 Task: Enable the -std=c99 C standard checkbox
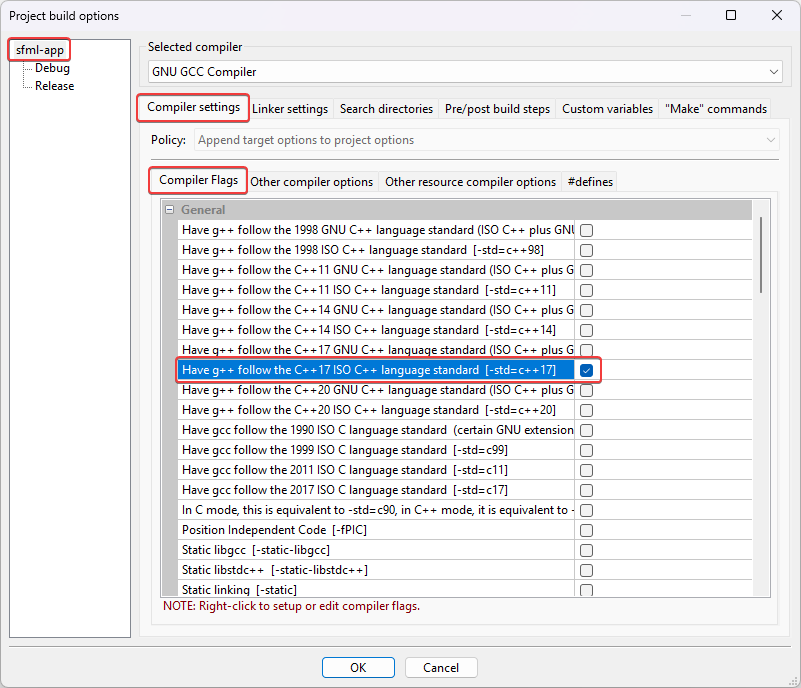coord(585,450)
